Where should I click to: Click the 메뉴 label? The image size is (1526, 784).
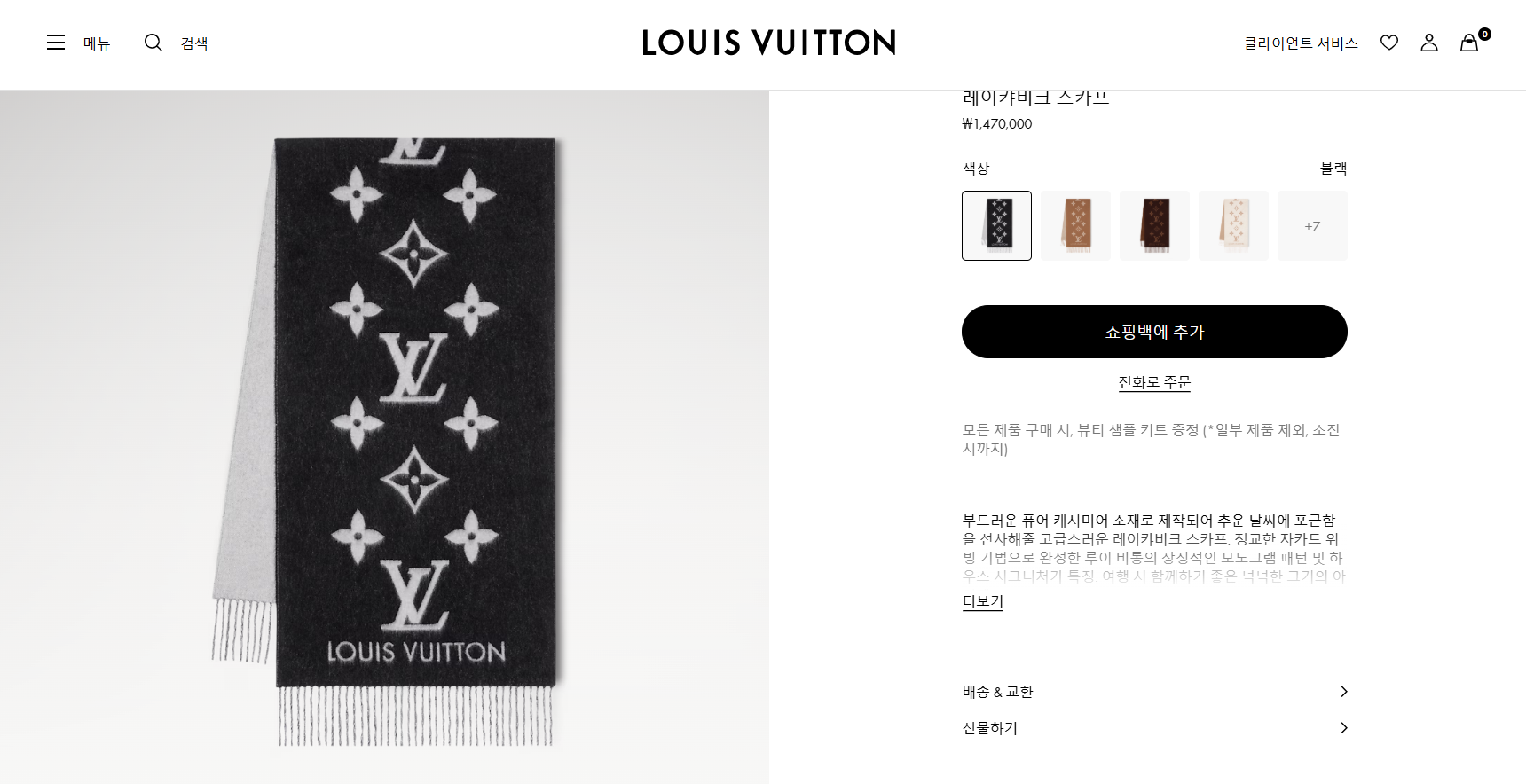tap(97, 43)
